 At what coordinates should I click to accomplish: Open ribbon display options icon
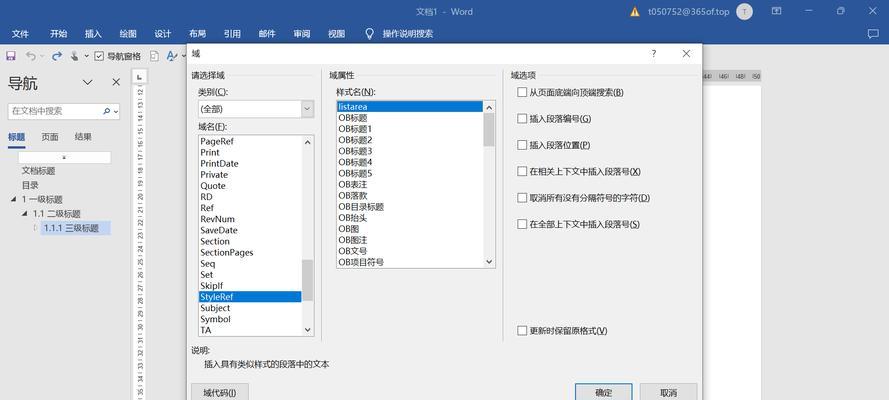(x=777, y=11)
